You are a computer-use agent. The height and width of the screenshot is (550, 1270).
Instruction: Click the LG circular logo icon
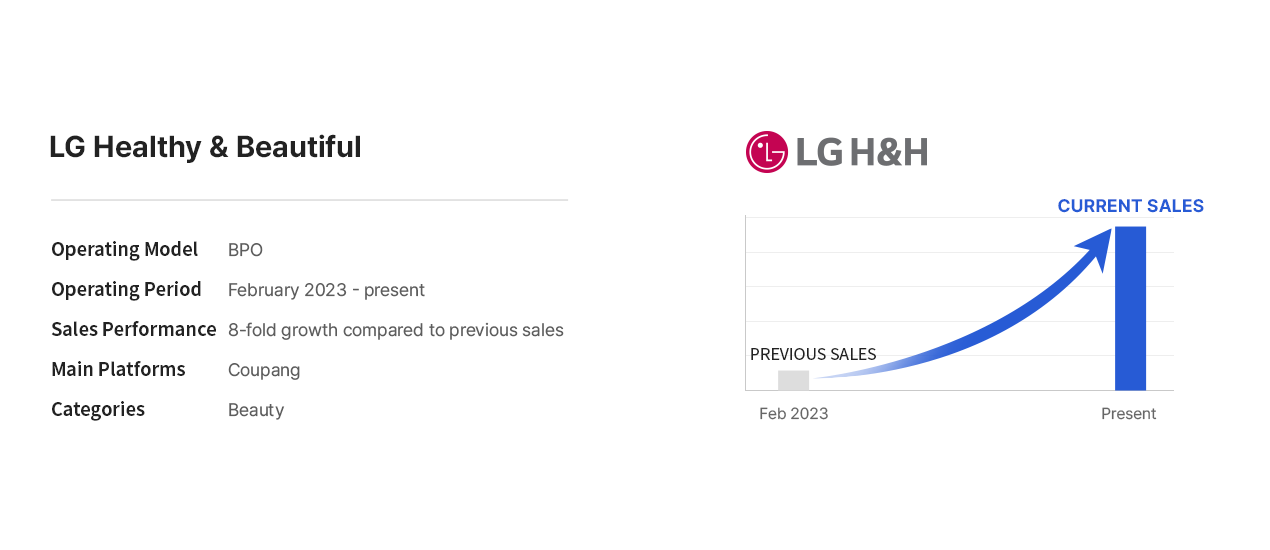click(x=767, y=152)
